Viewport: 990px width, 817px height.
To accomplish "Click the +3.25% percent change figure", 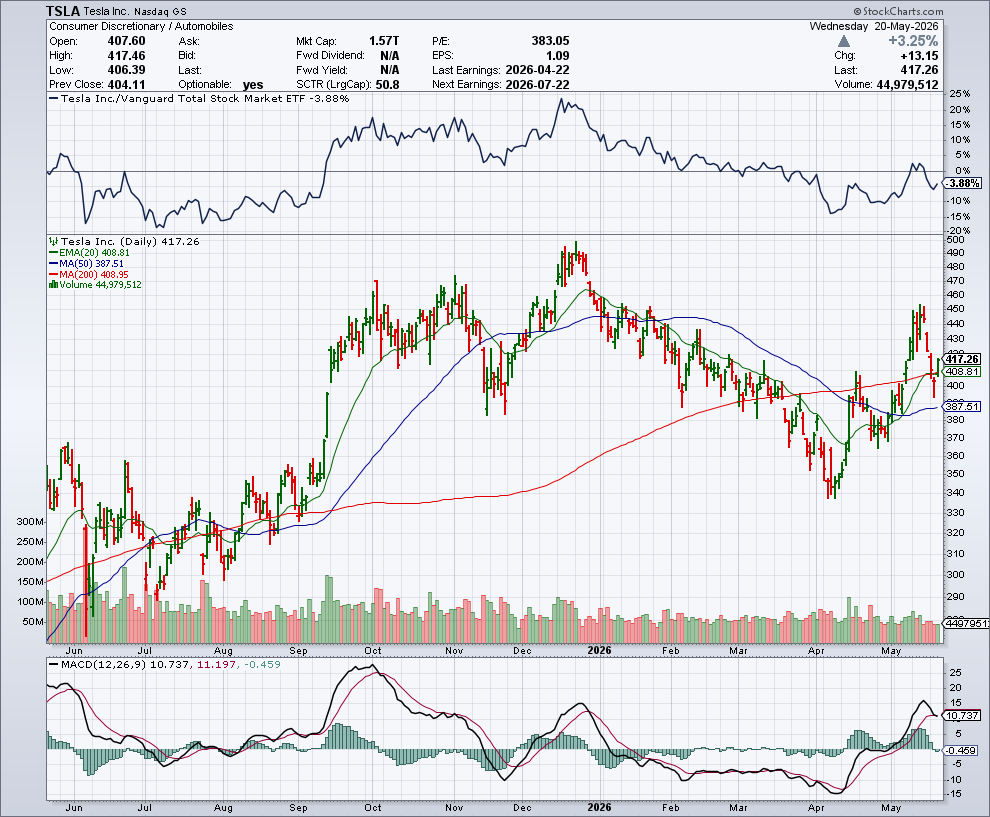I will coord(913,41).
